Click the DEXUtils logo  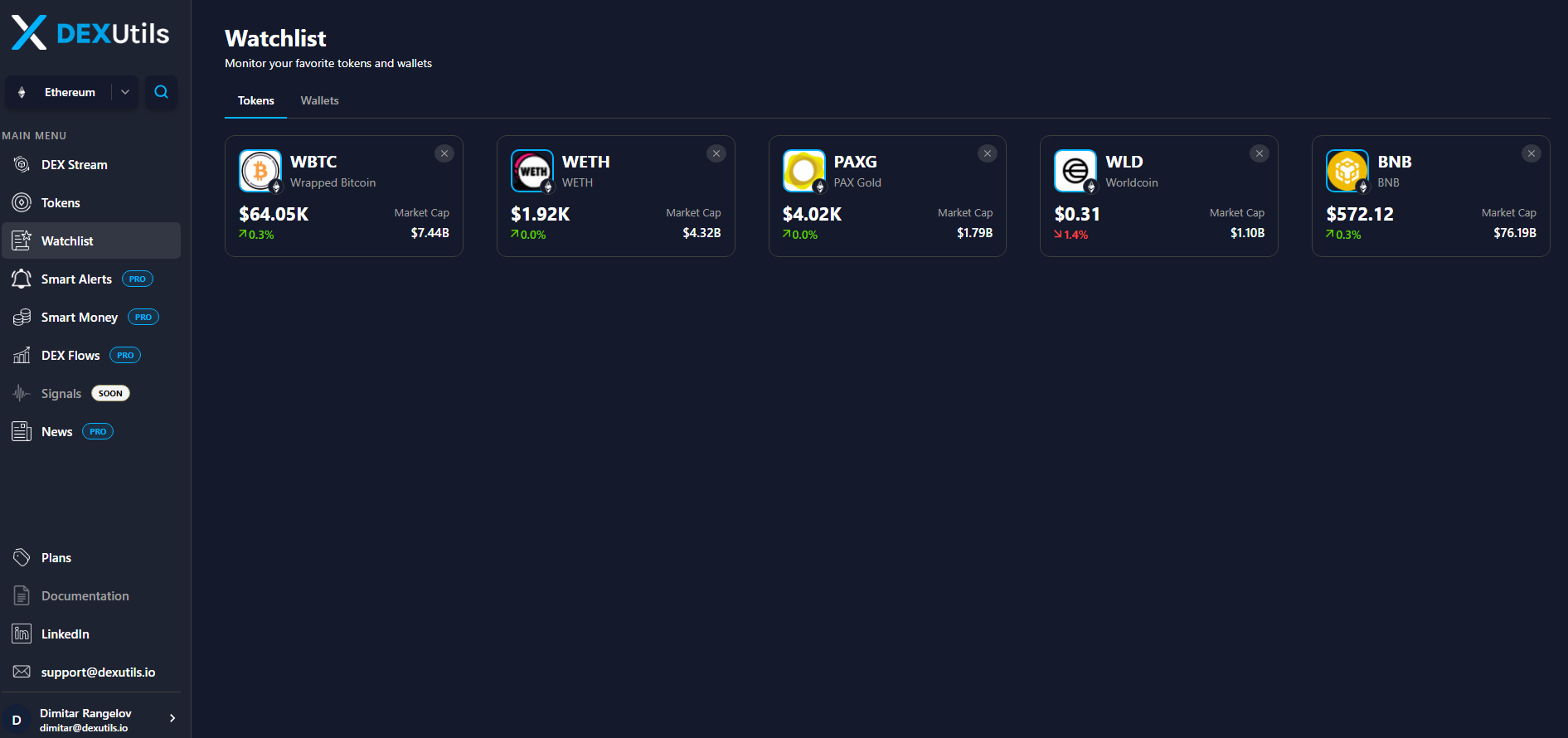tap(90, 33)
